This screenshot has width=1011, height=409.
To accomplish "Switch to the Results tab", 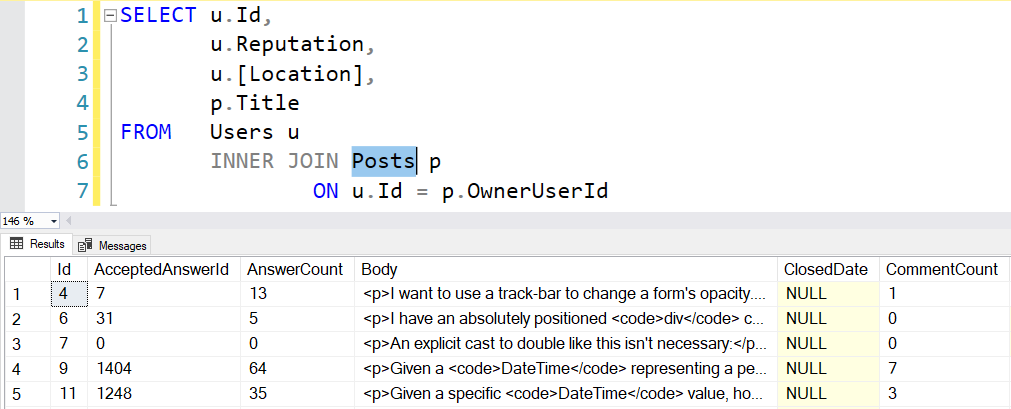I will point(37,244).
